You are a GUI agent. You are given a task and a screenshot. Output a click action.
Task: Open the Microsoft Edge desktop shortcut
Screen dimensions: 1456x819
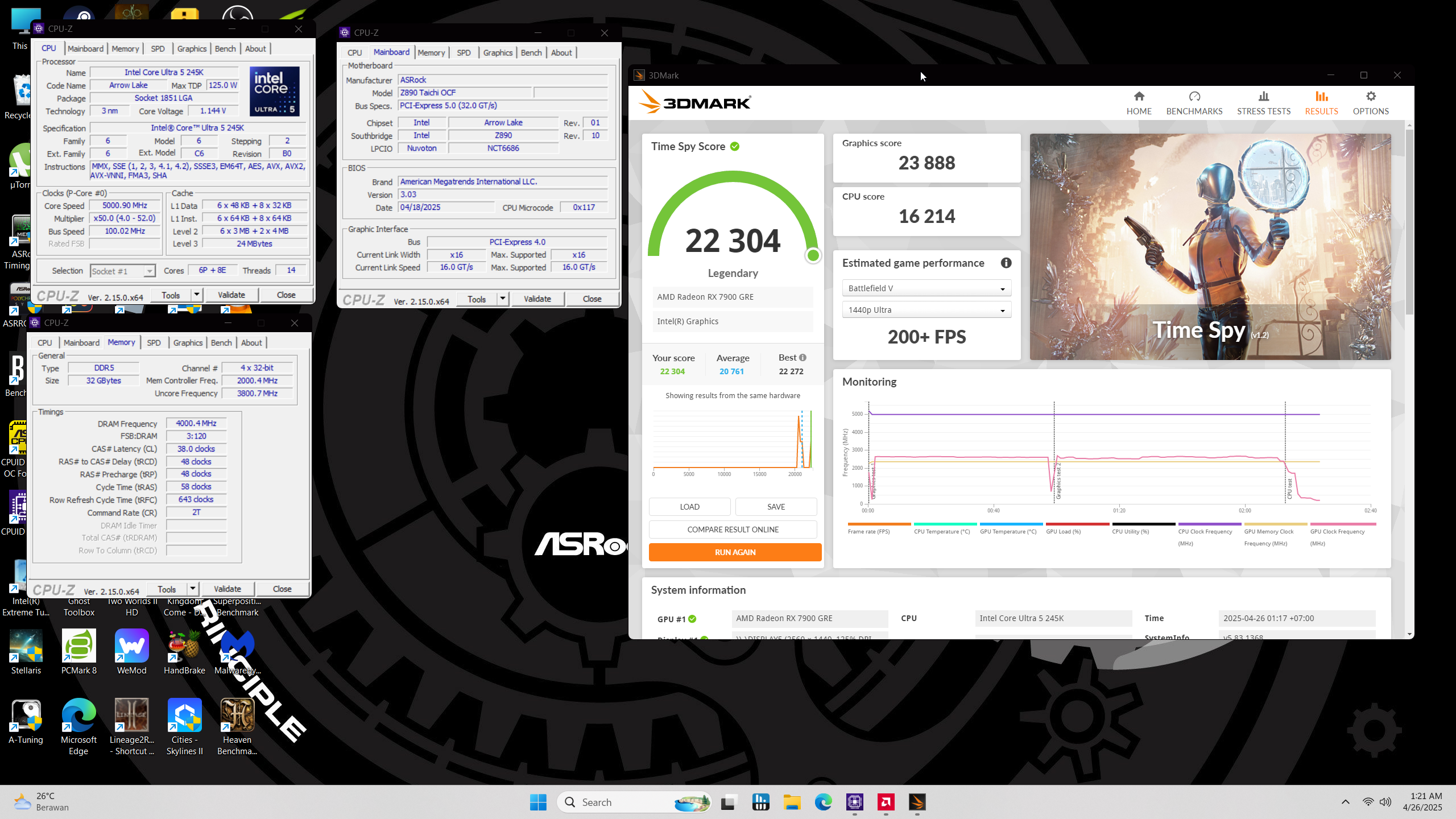pyautogui.click(x=79, y=726)
